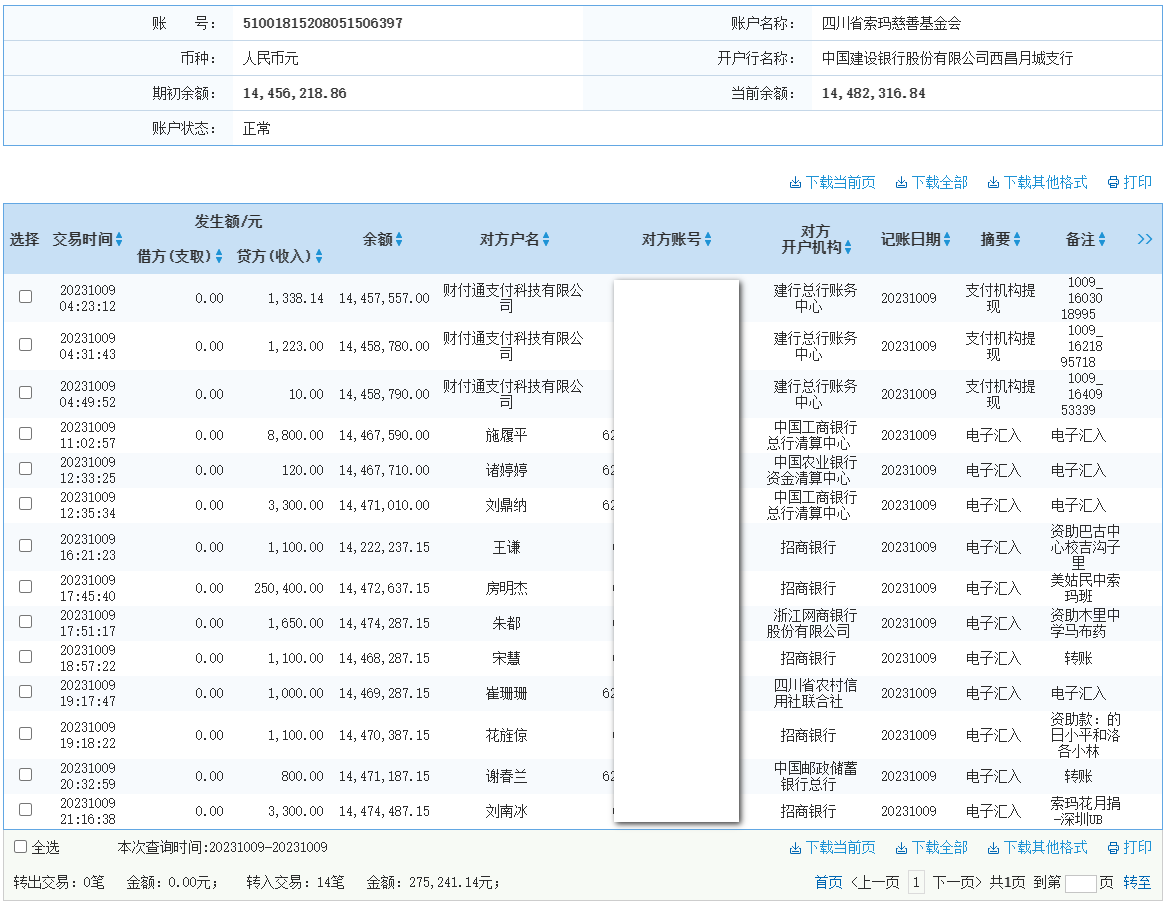Sort by 贷方(收入) column arrows

[x=319, y=256]
